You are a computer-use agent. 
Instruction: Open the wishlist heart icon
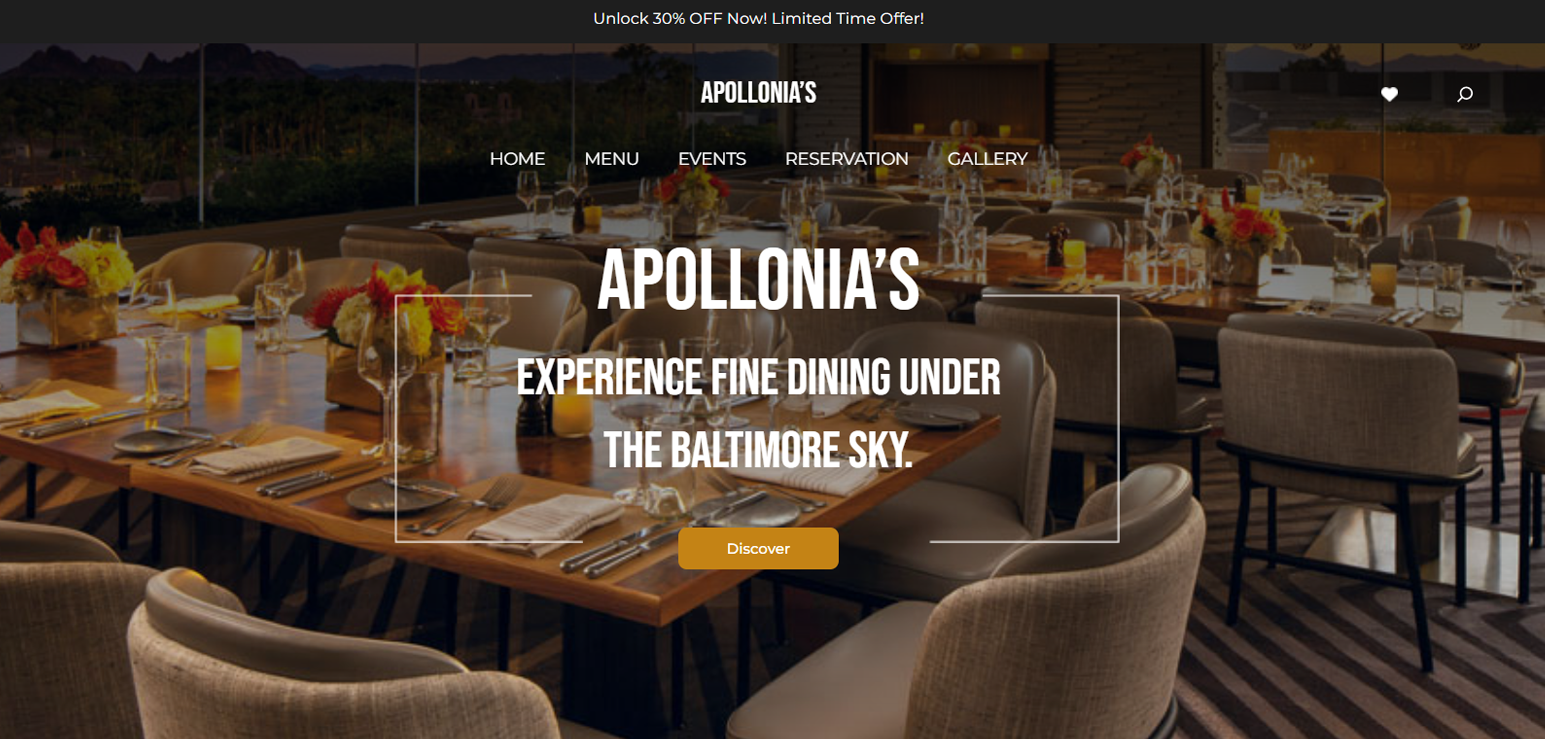[x=1389, y=94]
